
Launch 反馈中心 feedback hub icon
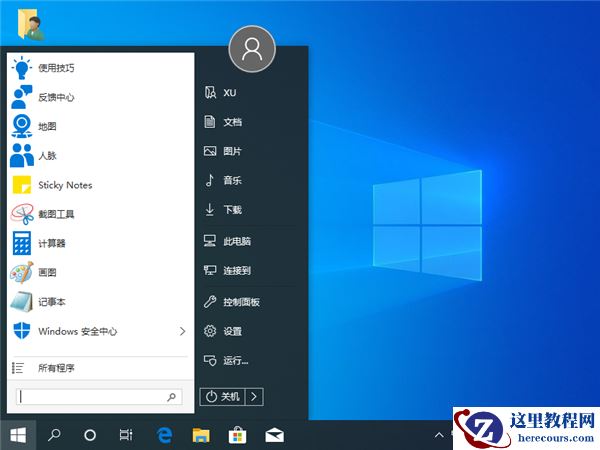click(x=21, y=97)
